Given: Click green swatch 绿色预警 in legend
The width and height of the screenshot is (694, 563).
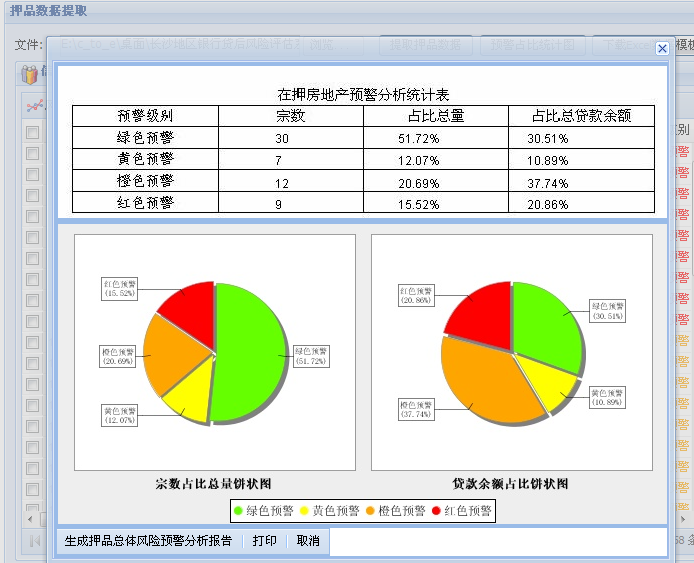Looking at the screenshot, I should (x=238, y=511).
